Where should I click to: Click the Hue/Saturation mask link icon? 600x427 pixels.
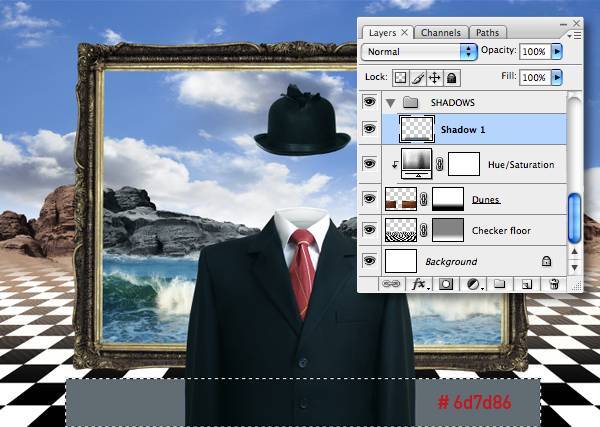440,164
